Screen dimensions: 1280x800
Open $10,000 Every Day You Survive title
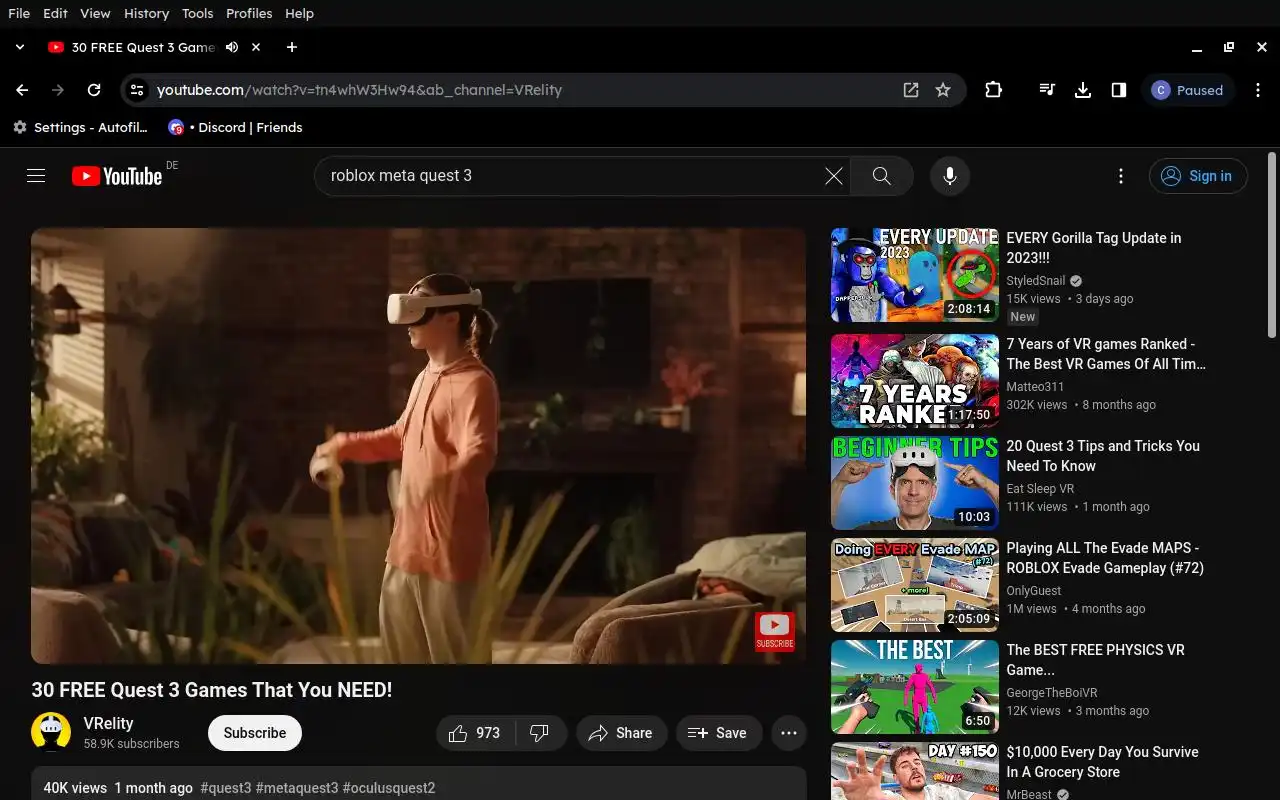(1103, 762)
